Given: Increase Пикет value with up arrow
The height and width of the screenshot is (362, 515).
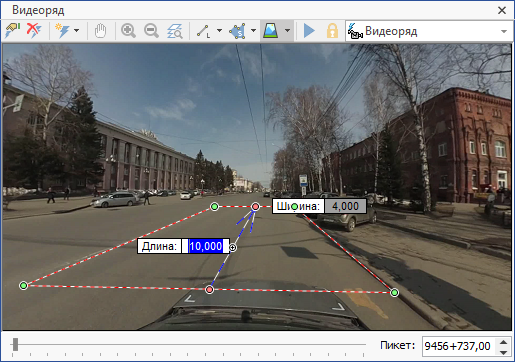Looking at the screenshot, I should point(504,342).
